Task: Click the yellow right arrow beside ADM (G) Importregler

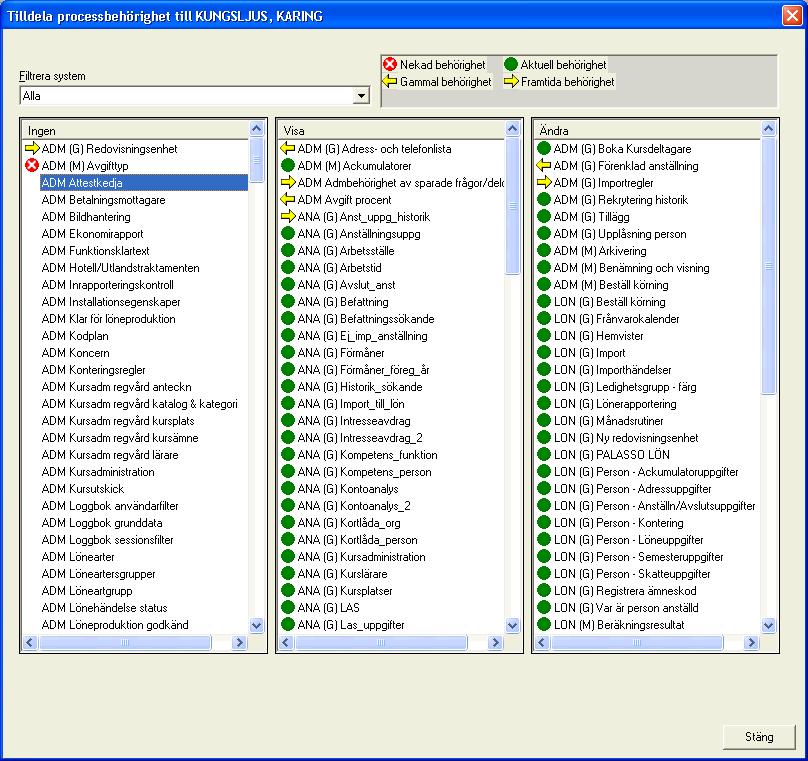Action: (x=544, y=182)
